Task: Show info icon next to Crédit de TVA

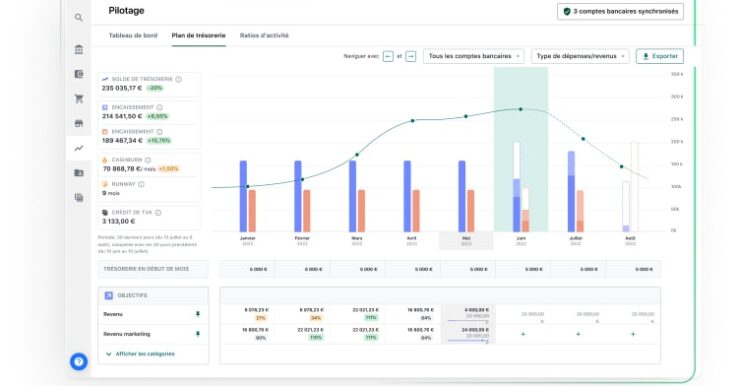Action: click(158, 212)
